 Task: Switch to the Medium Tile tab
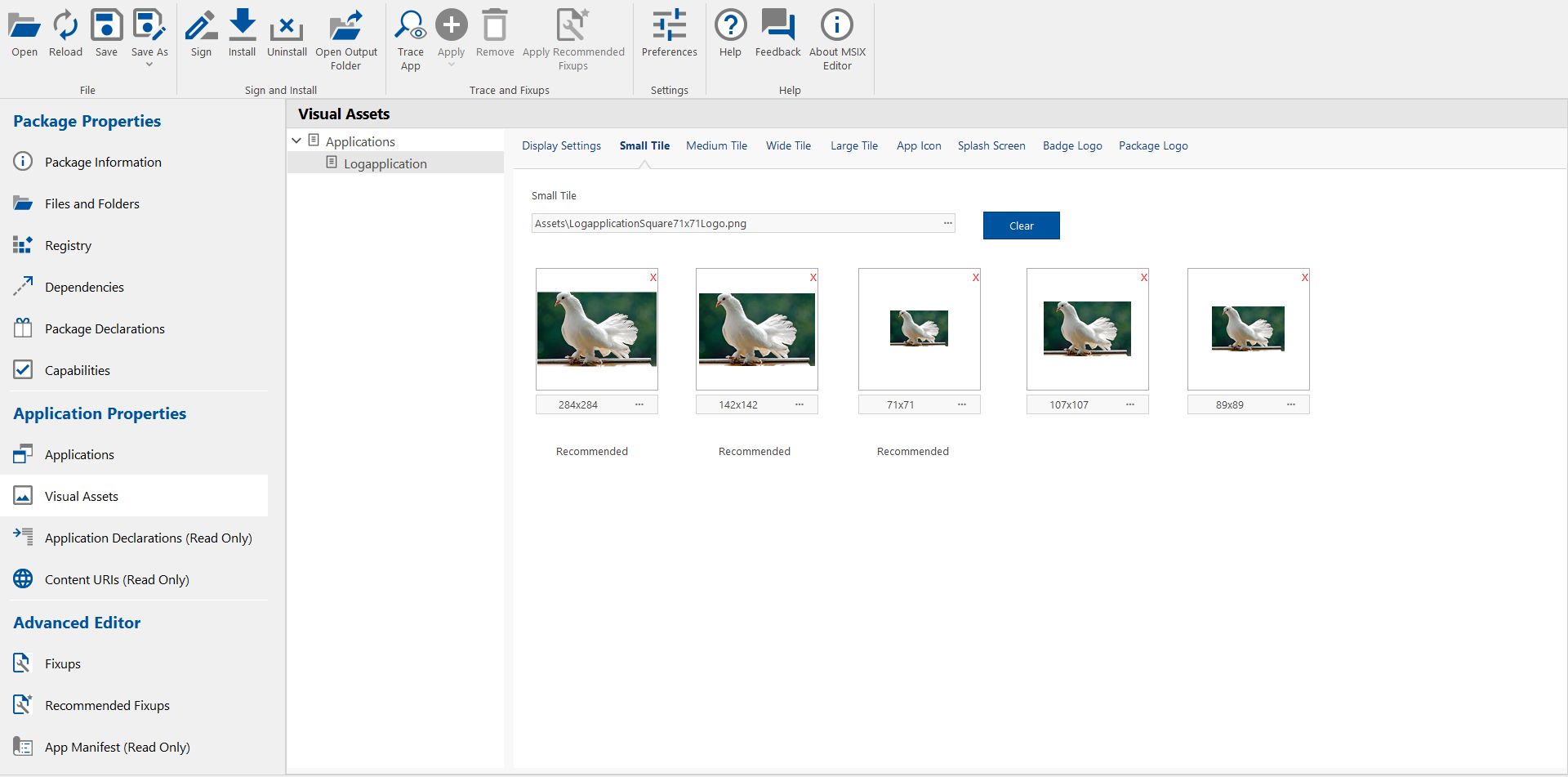click(x=716, y=145)
